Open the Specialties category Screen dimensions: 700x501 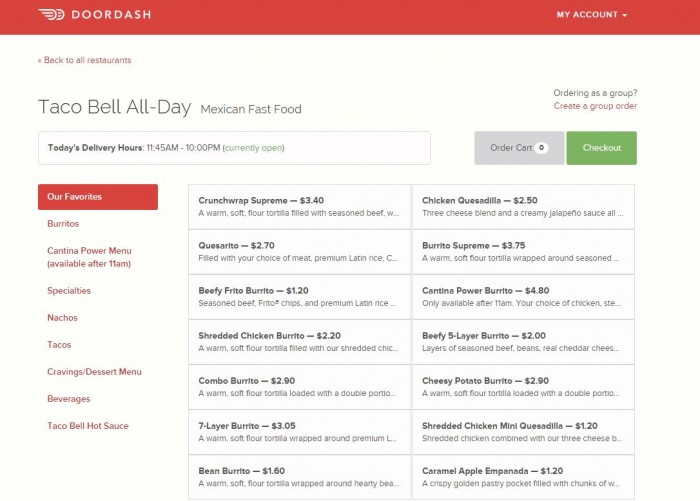coord(69,291)
